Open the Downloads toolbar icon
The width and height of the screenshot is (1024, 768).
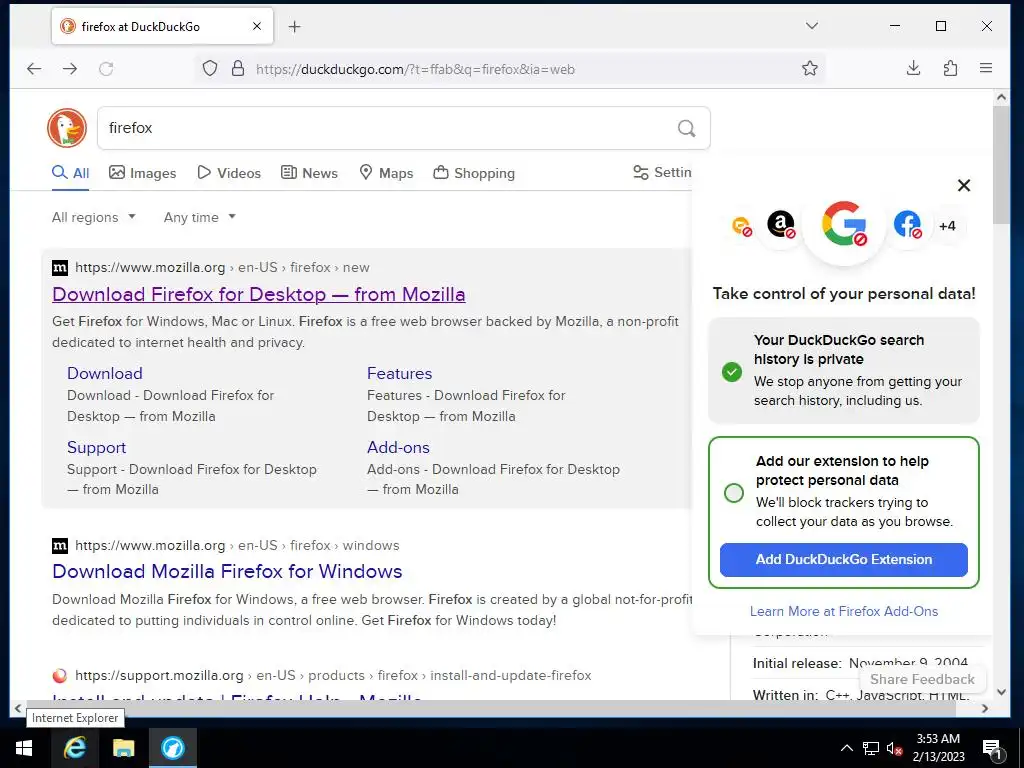click(x=914, y=69)
